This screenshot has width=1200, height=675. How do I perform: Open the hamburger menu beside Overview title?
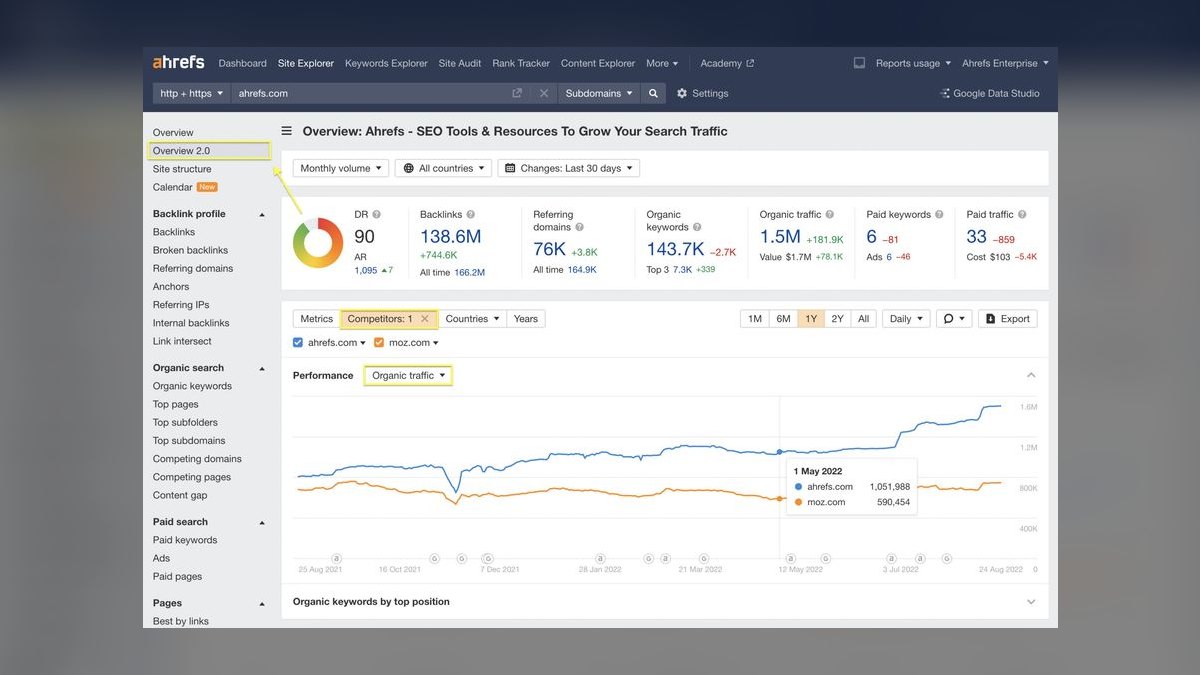286,131
